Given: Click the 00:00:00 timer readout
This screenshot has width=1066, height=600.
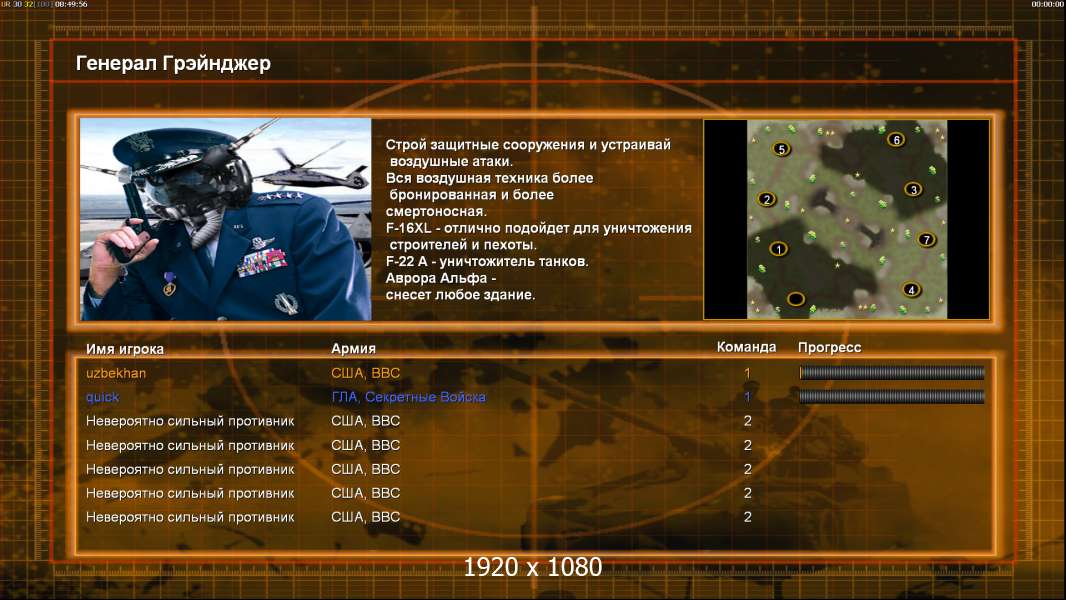Looking at the screenshot, I should pyautogui.click(x=1048, y=4).
